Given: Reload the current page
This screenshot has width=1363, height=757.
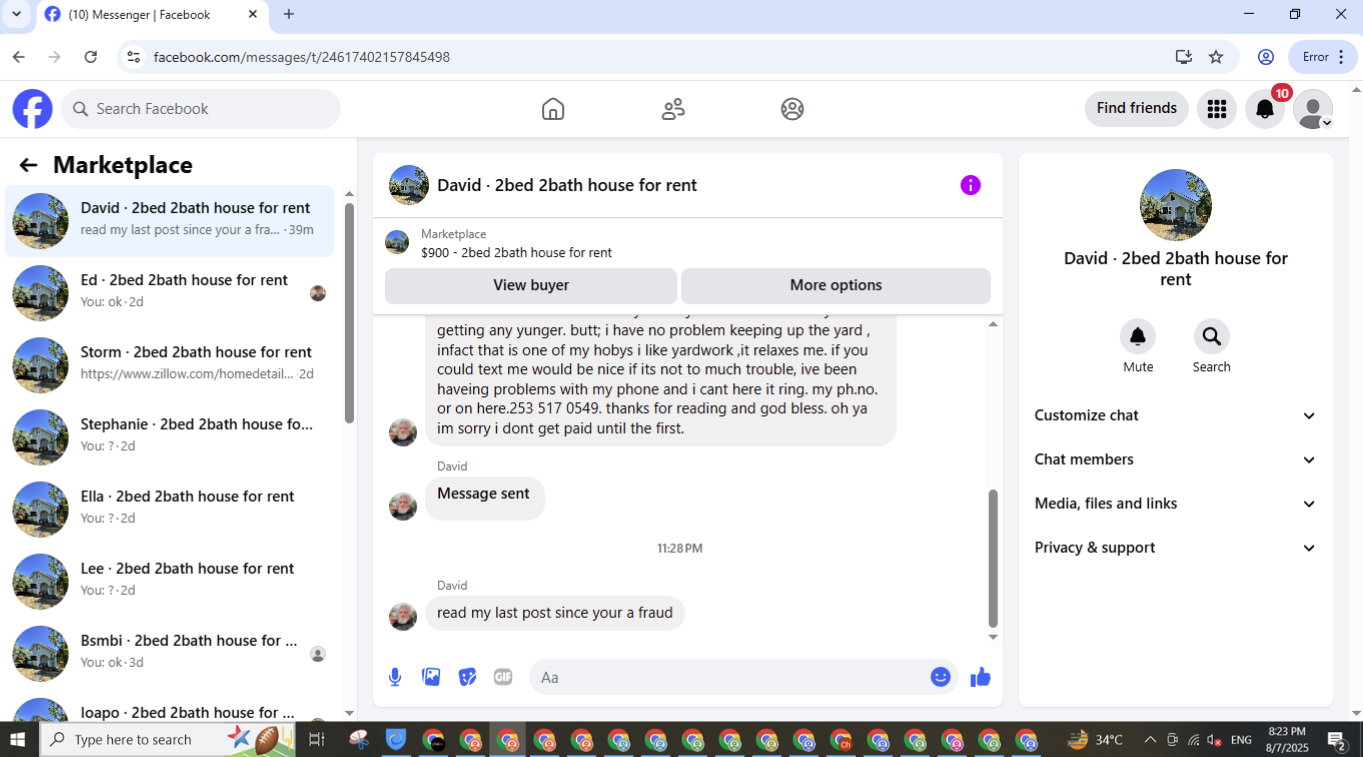Looking at the screenshot, I should 91,57.
